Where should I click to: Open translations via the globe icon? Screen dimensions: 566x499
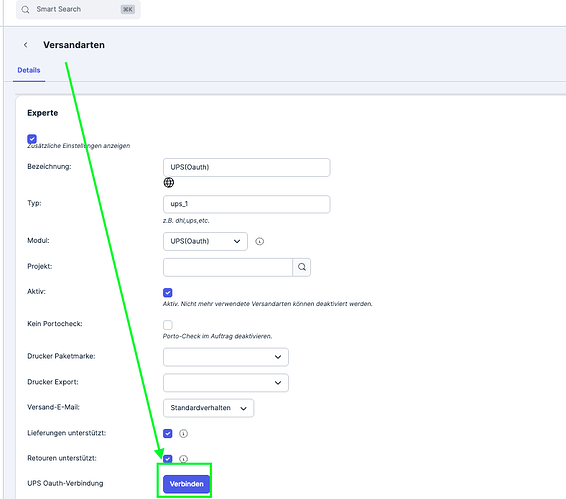point(169,182)
